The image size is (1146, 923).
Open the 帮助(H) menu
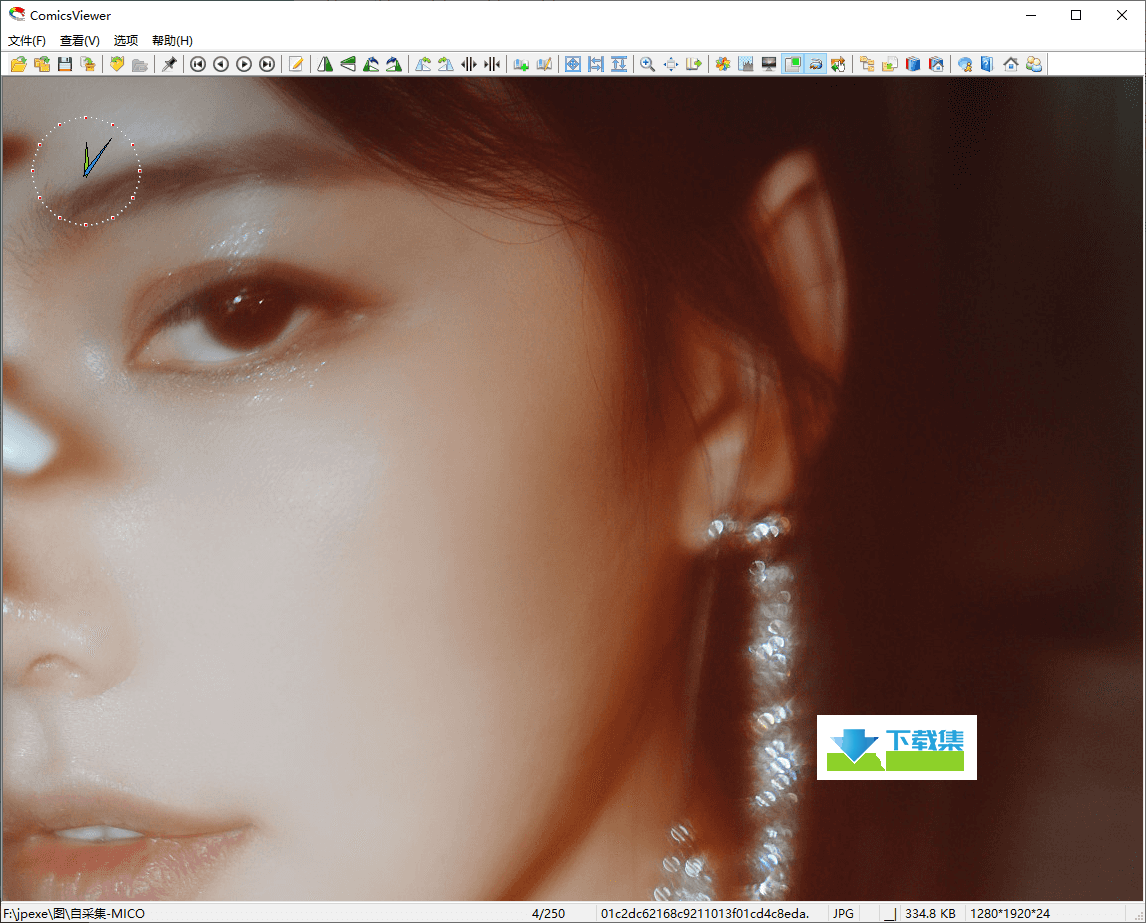coord(172,41)
